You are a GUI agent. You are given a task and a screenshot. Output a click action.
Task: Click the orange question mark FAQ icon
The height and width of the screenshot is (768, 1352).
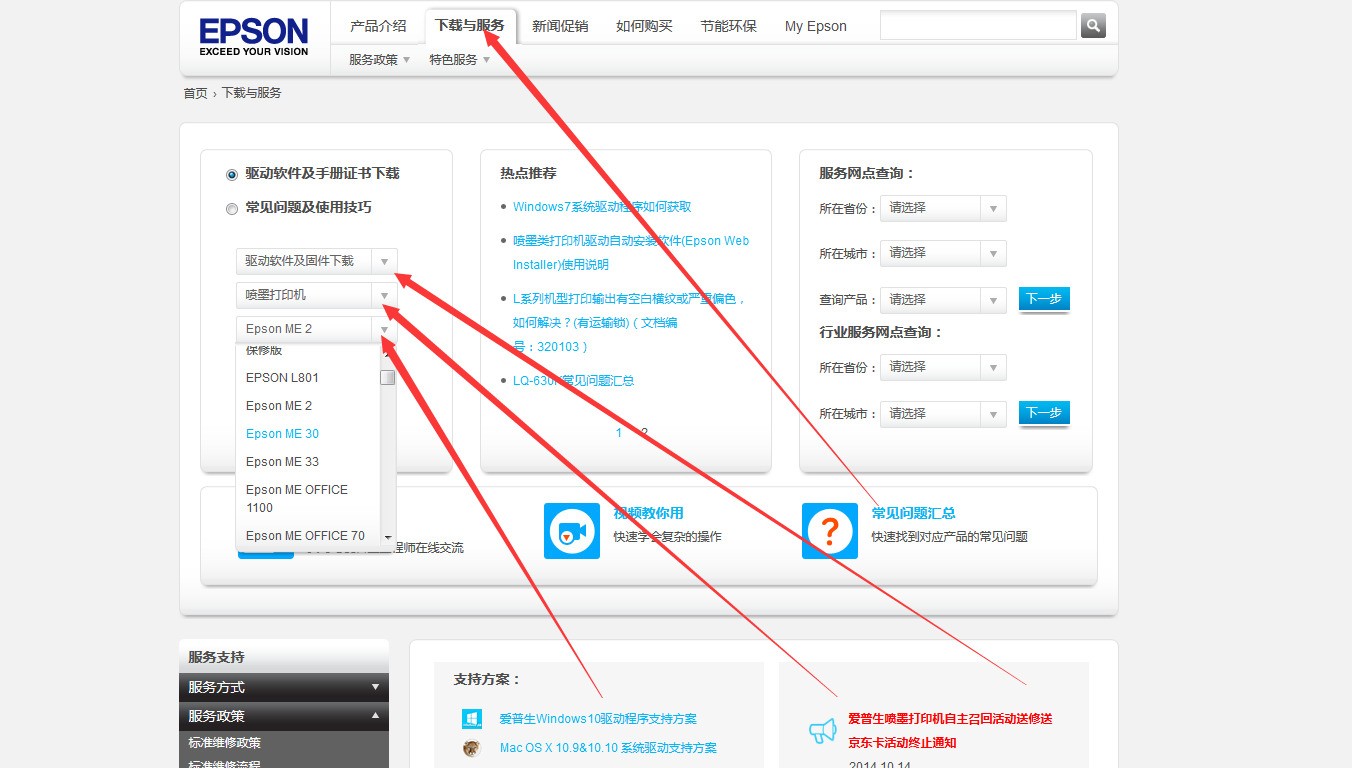pyautogui.click(x=830, y=530)
